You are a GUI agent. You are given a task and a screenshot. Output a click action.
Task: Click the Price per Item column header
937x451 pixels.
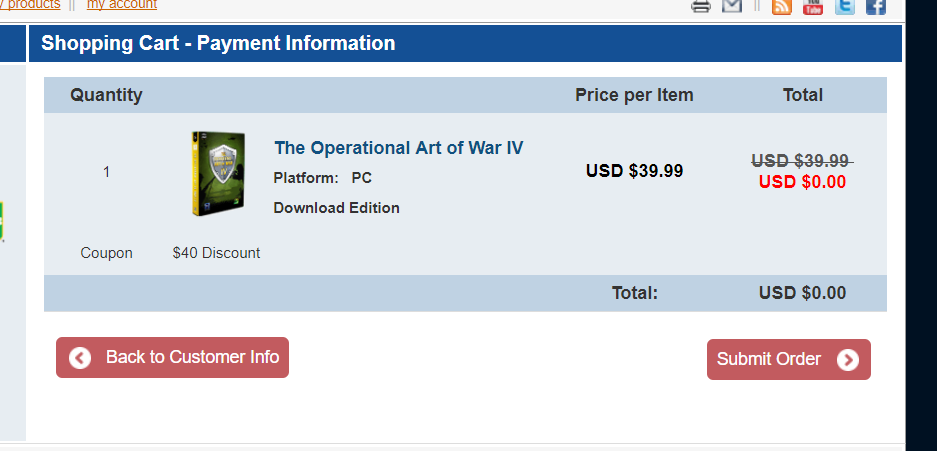(x=634, y=95)
